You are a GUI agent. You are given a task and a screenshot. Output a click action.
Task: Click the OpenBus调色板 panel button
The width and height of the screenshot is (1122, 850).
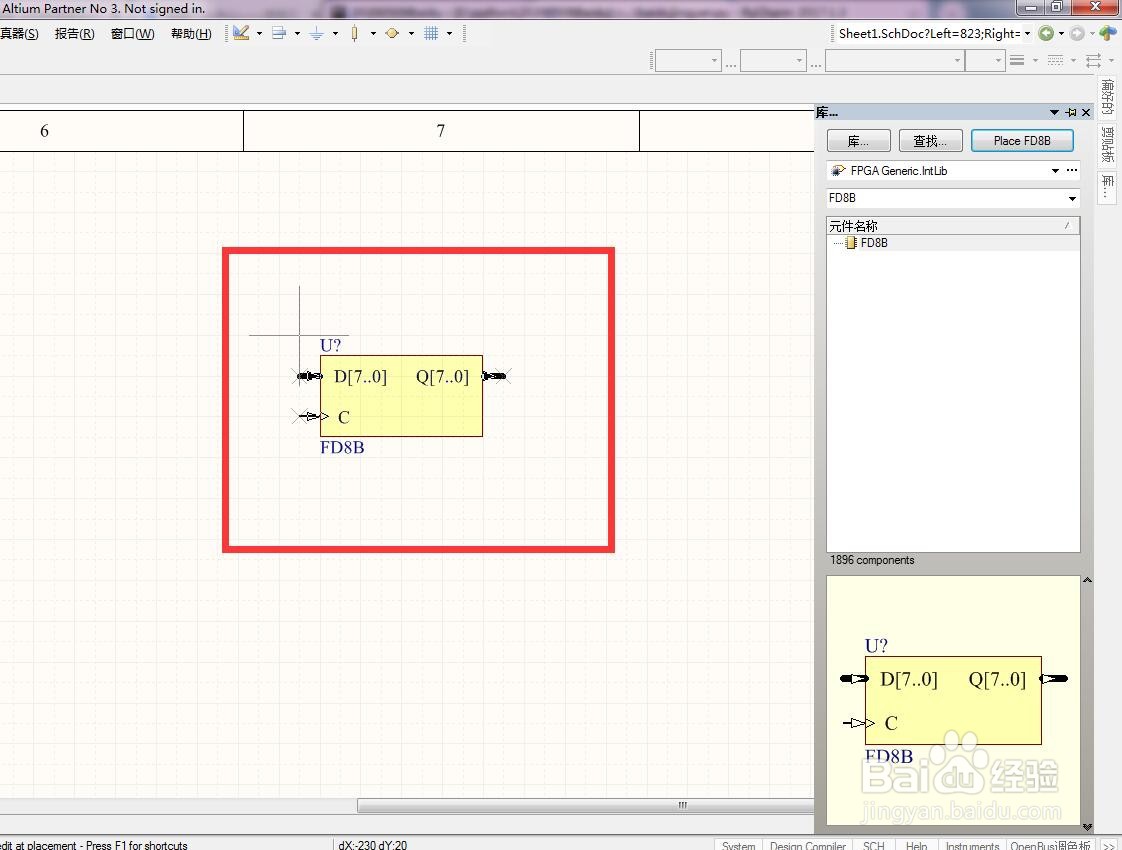click(x=1050, y=845)
